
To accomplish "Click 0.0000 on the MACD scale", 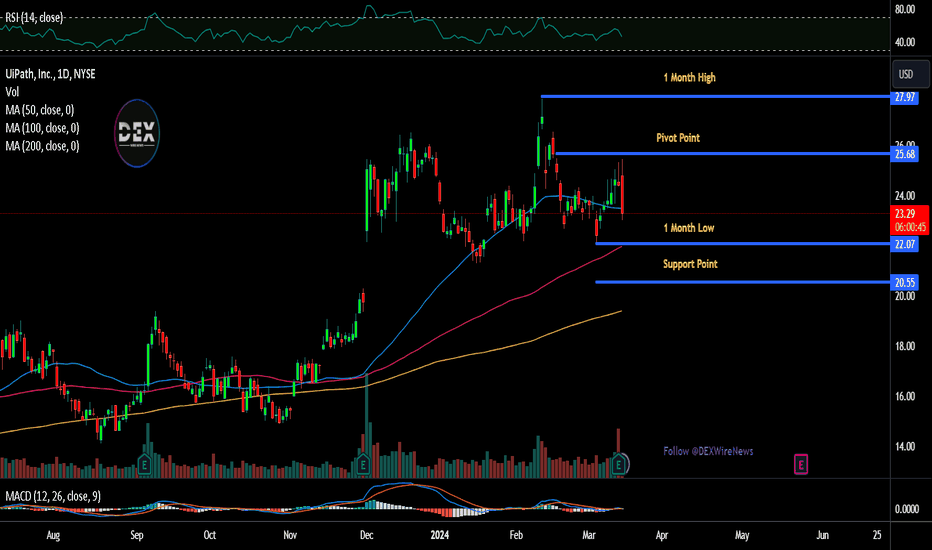I will click(907, 509).
